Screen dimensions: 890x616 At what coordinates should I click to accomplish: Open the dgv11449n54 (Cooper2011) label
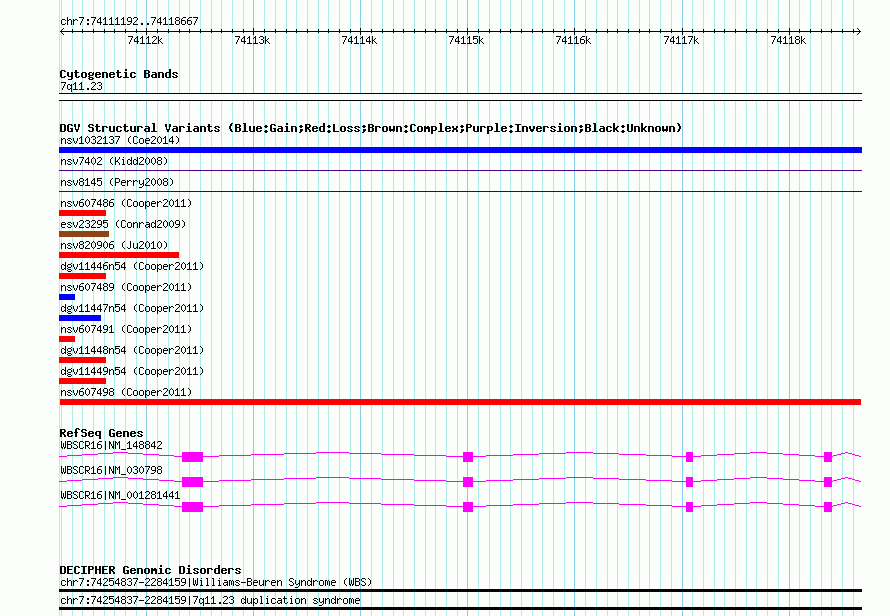(x=132, y=371)
